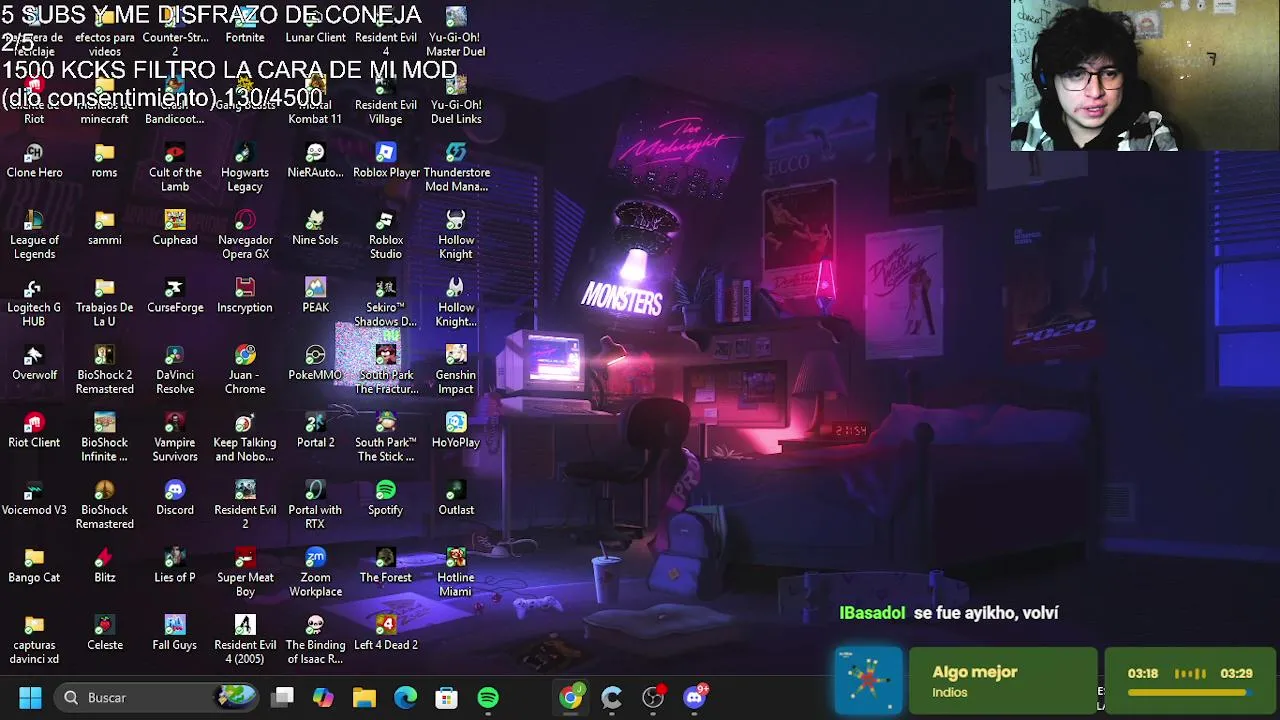Select the Lunar Client desktop icon
Screen dimensions: 1280x720
315,26
